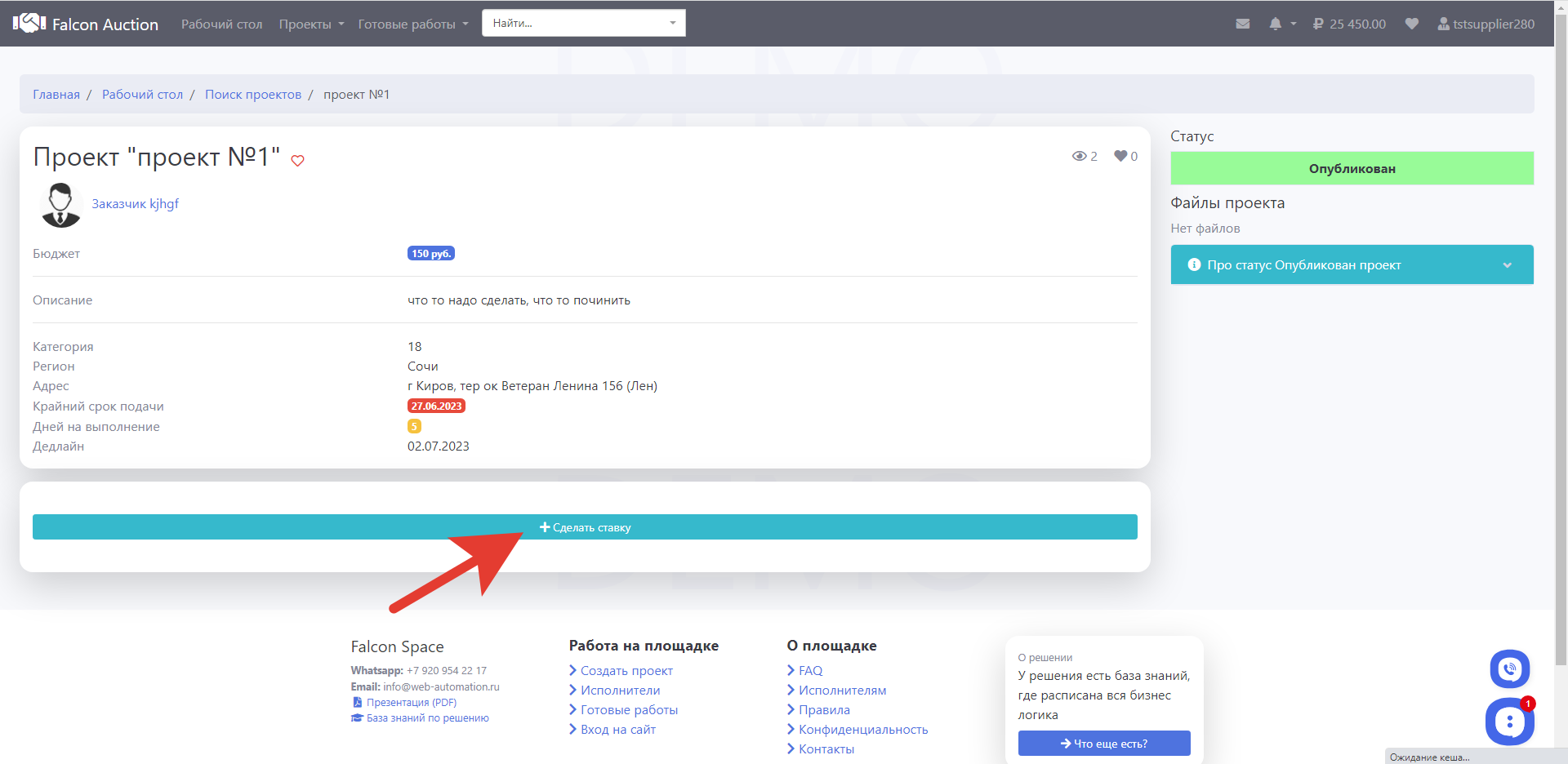The height and width of the screenshot is (764, 1568).
Task: Click the ruble balance 25 450.00
Action: (x=1349, y=24)
